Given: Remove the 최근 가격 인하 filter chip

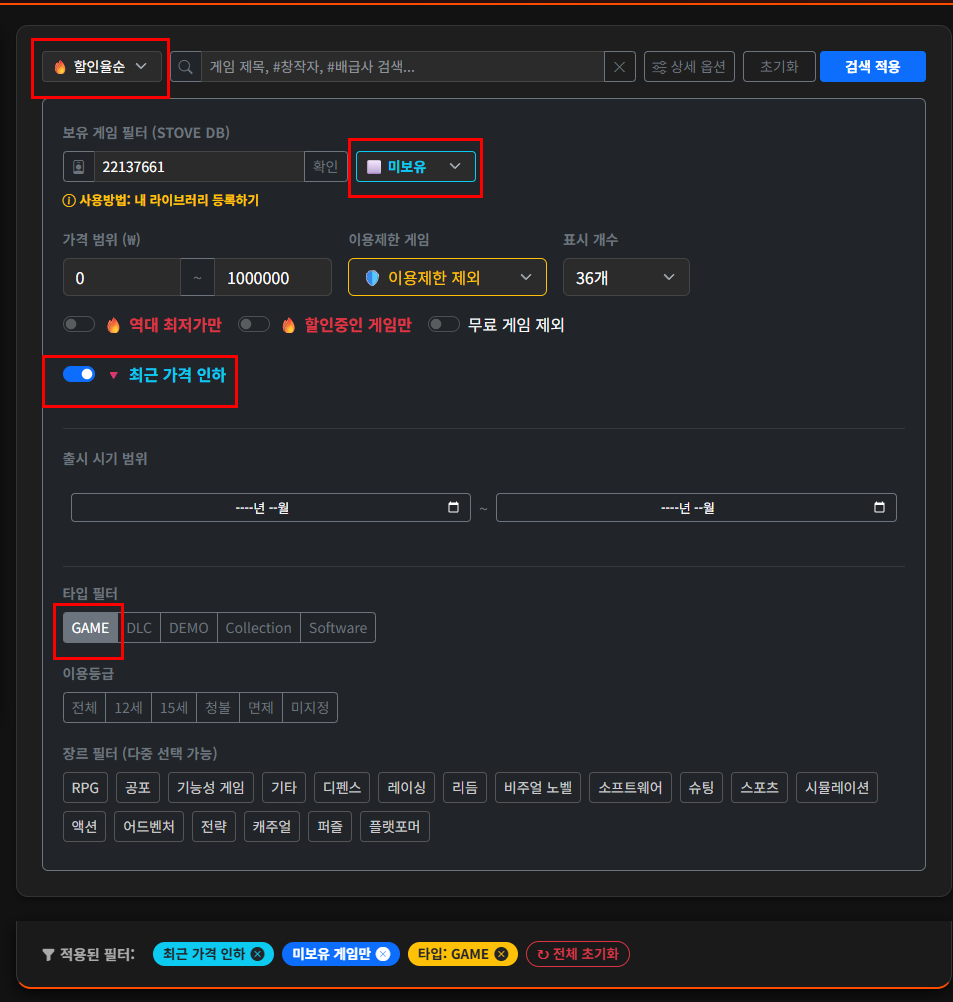Looking at the screenshot, I should tap(257, 954).
